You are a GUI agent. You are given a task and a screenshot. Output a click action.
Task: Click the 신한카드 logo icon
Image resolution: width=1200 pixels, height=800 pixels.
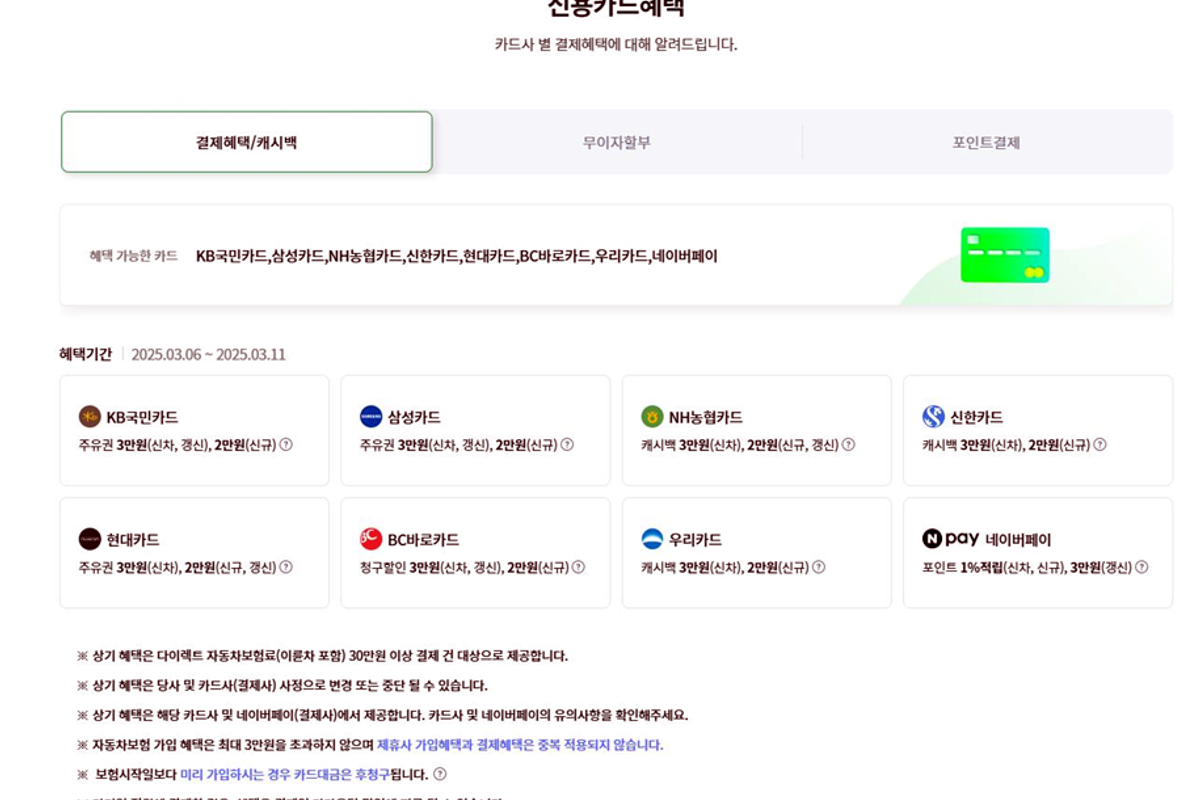click(x=933, y=417)
